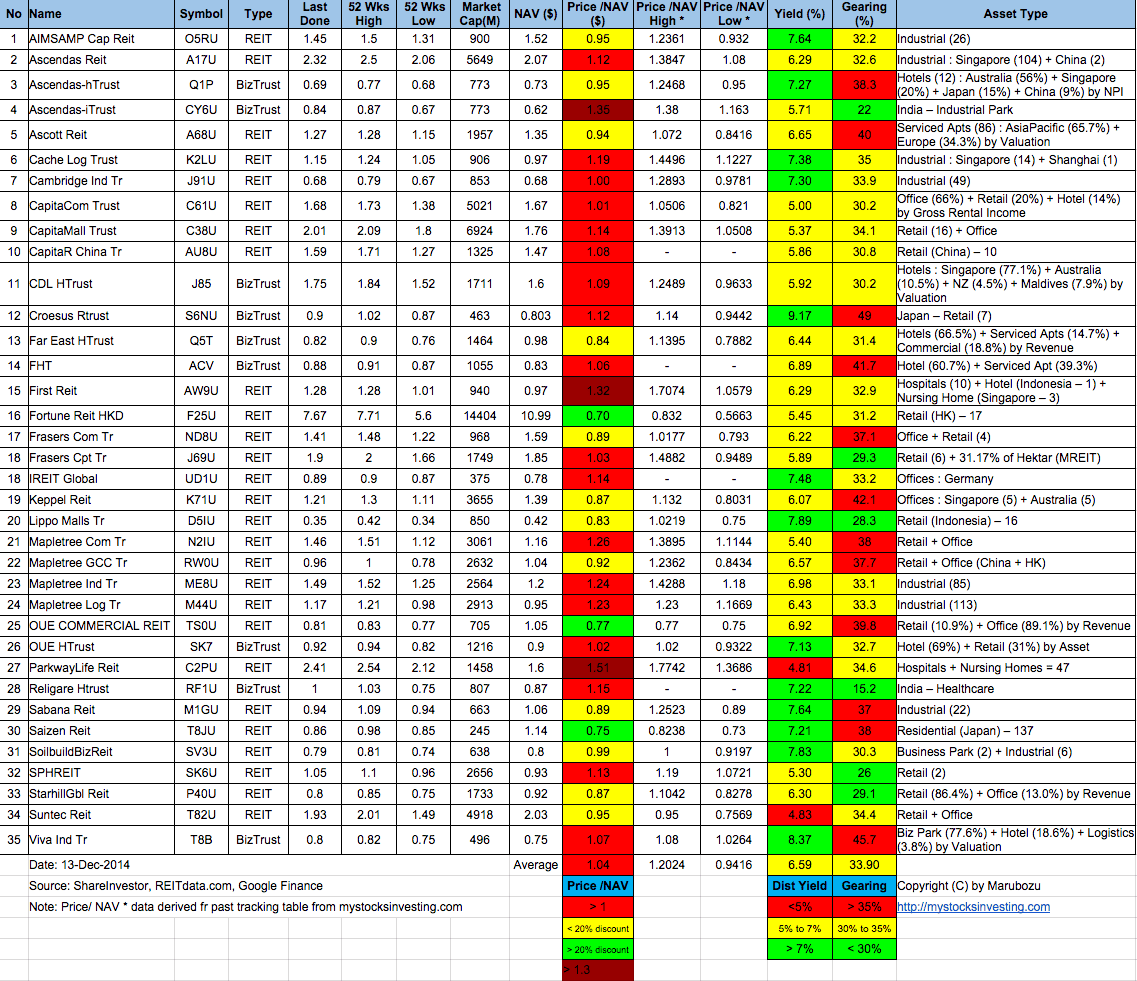Screen dimensions: 1137x981
Task: Select average yield value '6.59'
Action: click(x=800, y=865)
